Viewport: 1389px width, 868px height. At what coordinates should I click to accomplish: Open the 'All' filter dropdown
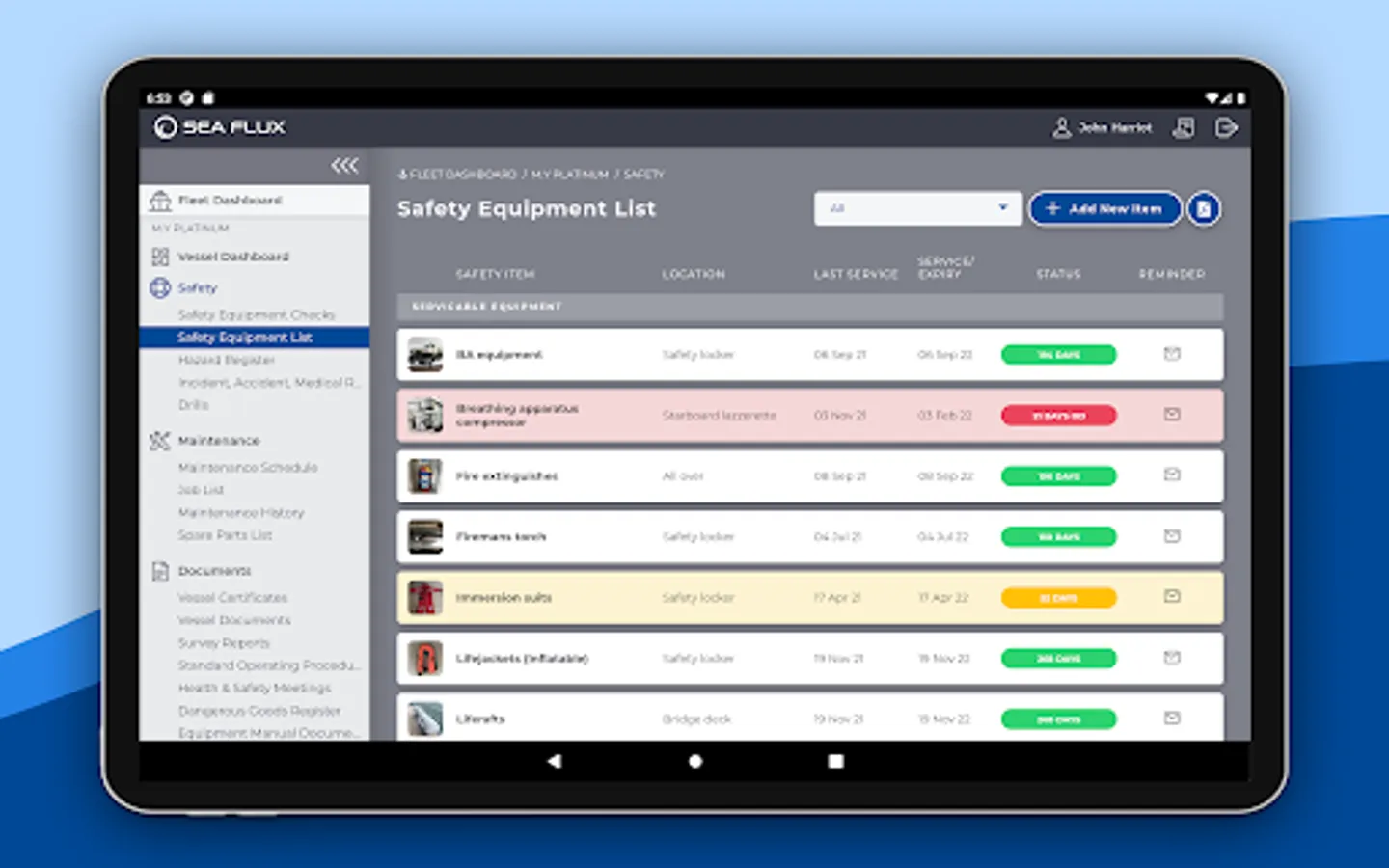[x=917, y=208]
